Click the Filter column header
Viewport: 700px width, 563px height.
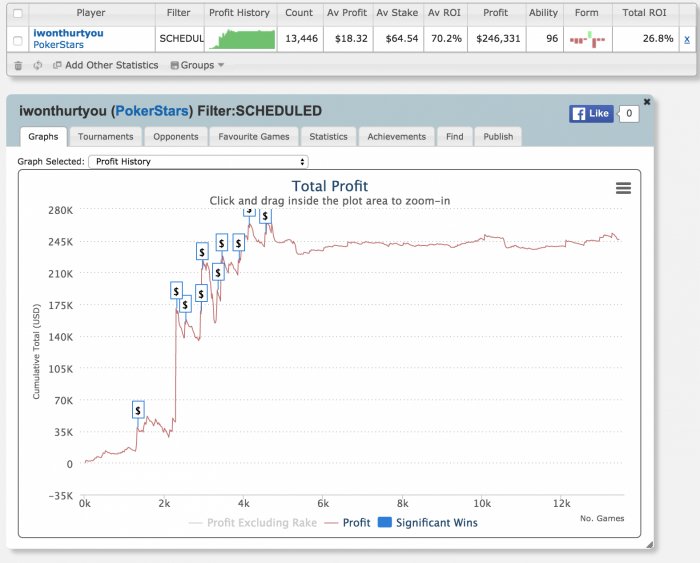pos(179,13)
